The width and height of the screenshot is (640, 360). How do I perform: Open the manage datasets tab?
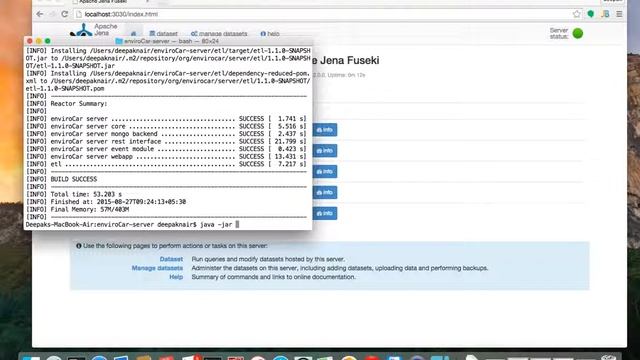click(x=219, y=33)
